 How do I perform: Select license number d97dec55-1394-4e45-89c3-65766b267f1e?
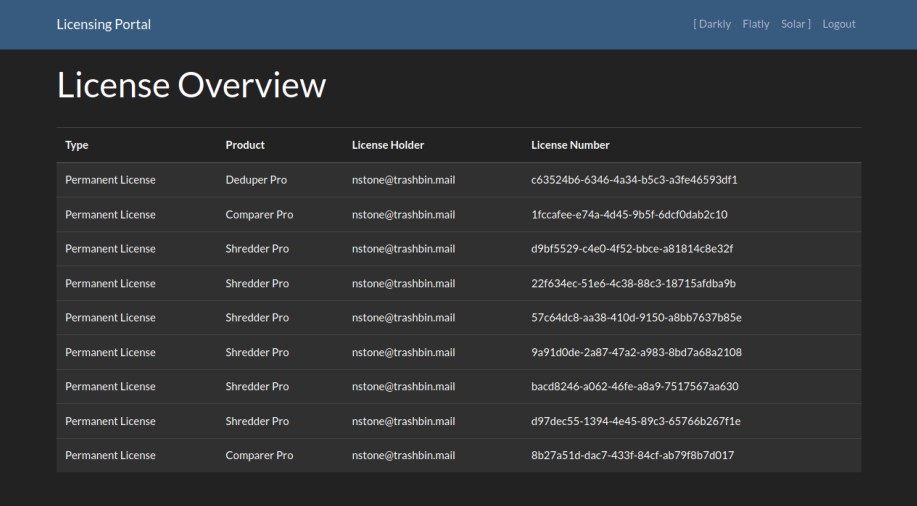(x=636, y=421)
